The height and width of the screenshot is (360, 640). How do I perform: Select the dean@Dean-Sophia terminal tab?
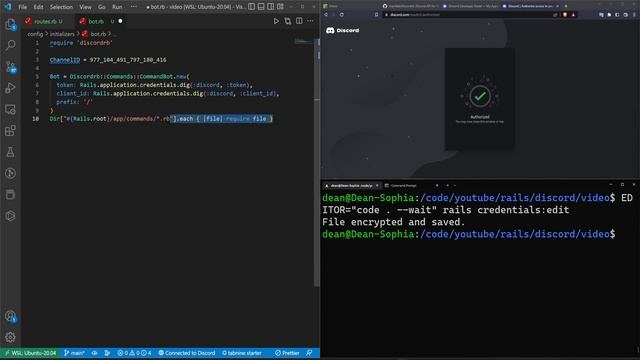coord(351,185)
